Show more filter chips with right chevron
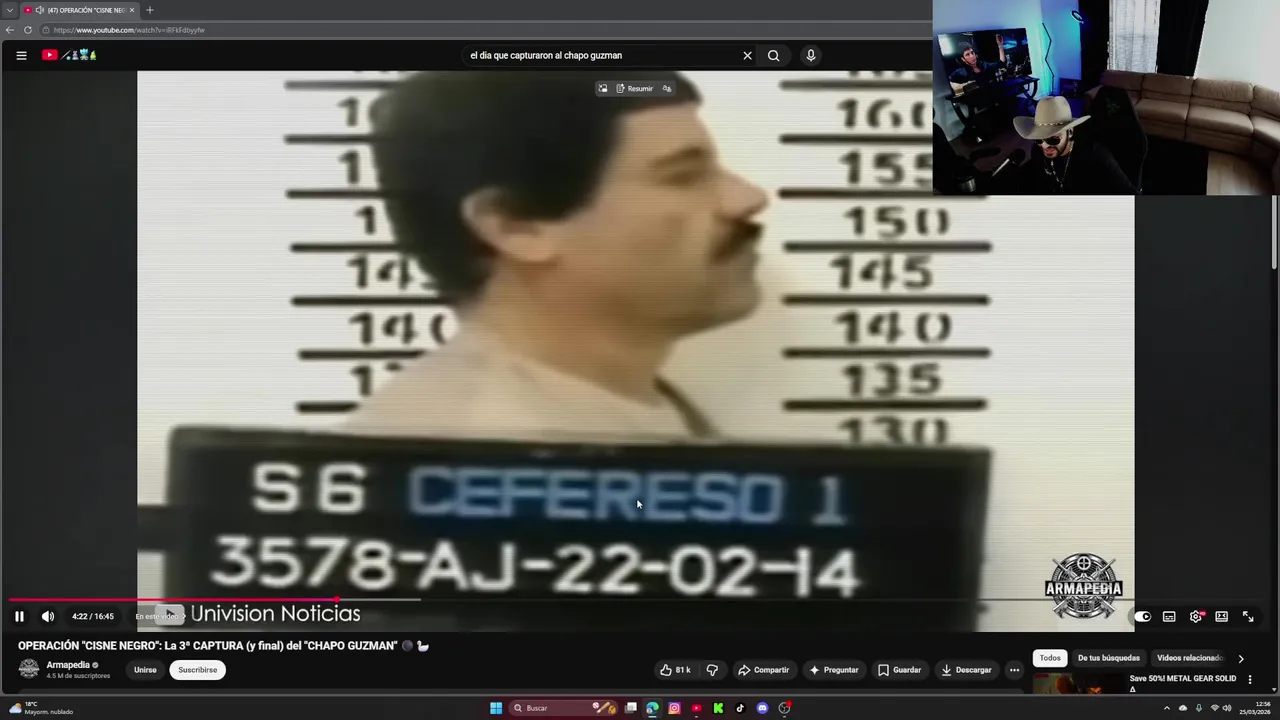 click(x=1241, y=658)
